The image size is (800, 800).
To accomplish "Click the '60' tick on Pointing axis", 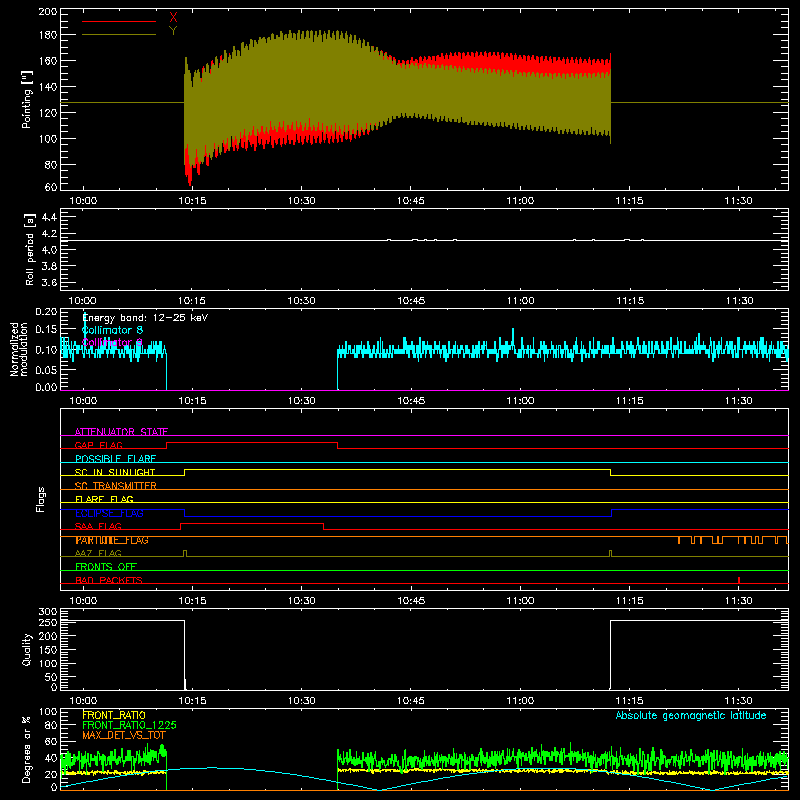I will [x=51, y=187].
